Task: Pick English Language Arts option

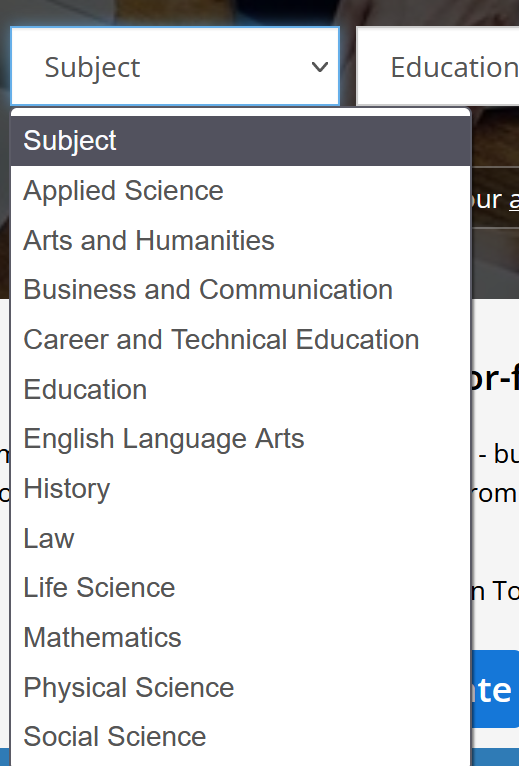Action: coord(240,439)
